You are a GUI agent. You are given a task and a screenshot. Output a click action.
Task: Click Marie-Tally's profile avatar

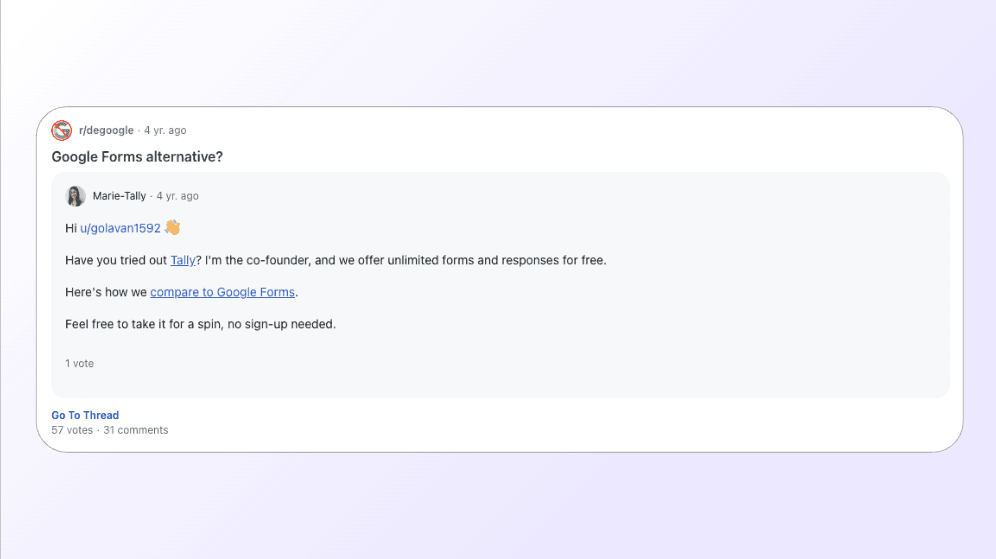tap(76, 196)
